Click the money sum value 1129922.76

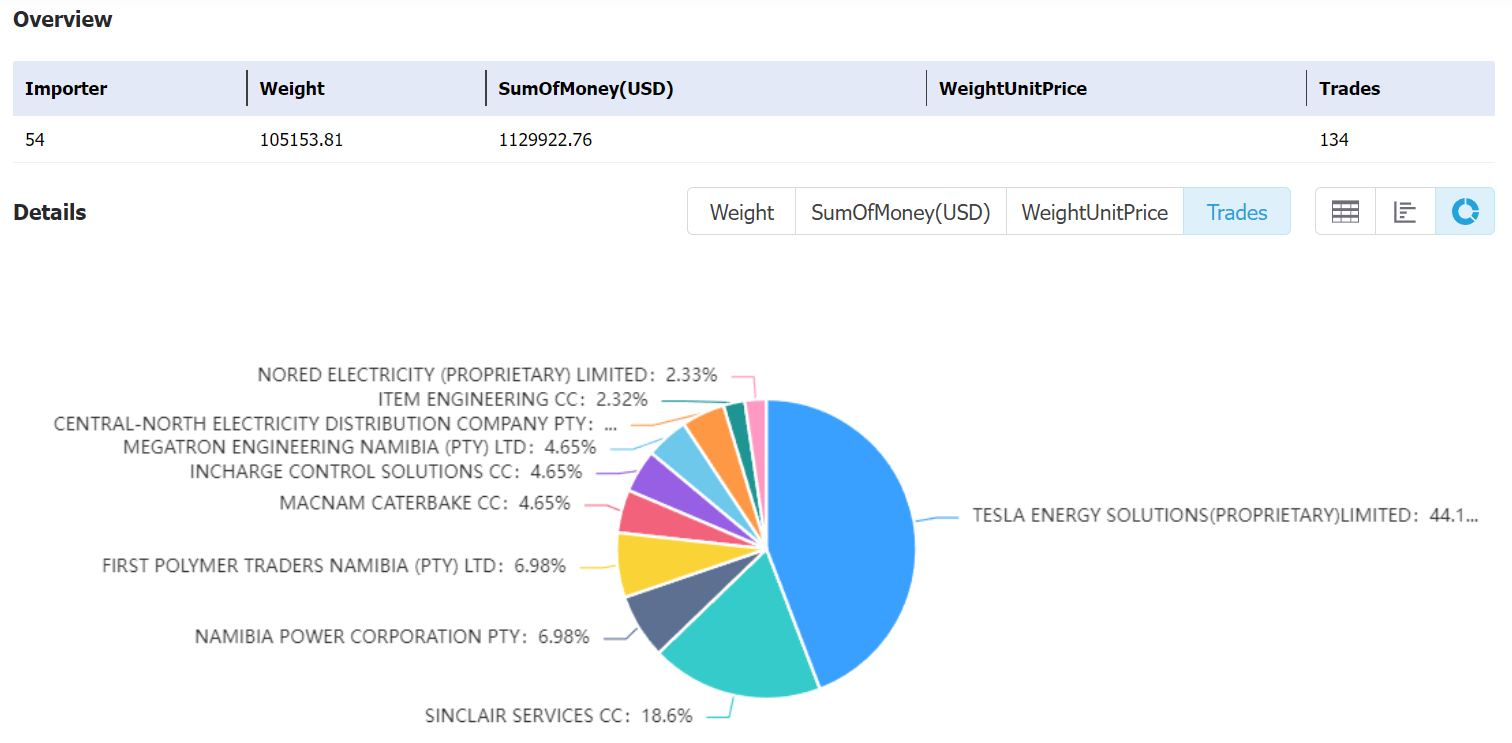(x=545, y=140)
